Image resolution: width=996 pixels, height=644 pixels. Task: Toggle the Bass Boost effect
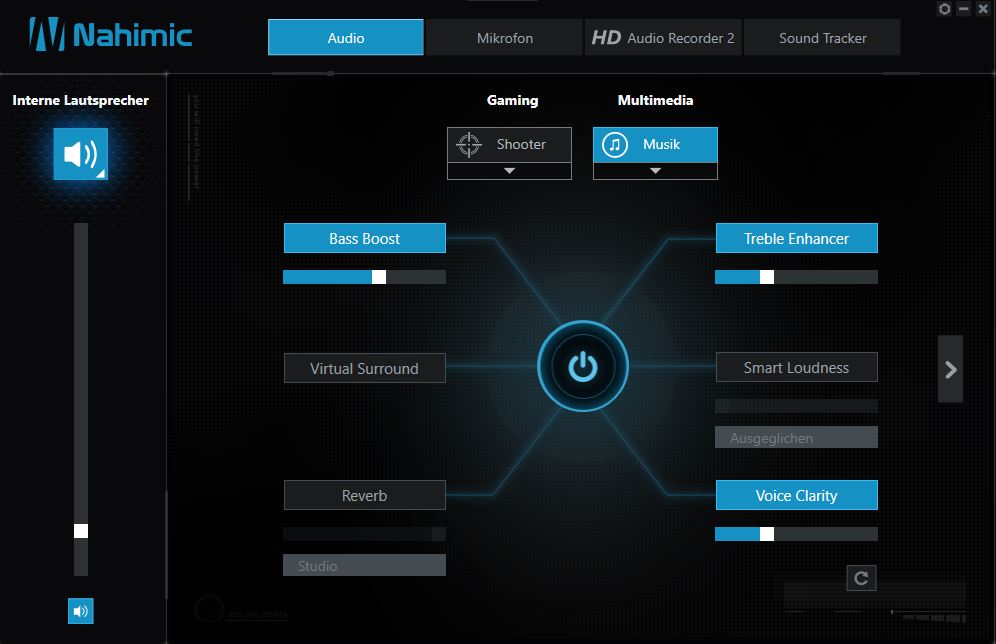click(364, 238)
